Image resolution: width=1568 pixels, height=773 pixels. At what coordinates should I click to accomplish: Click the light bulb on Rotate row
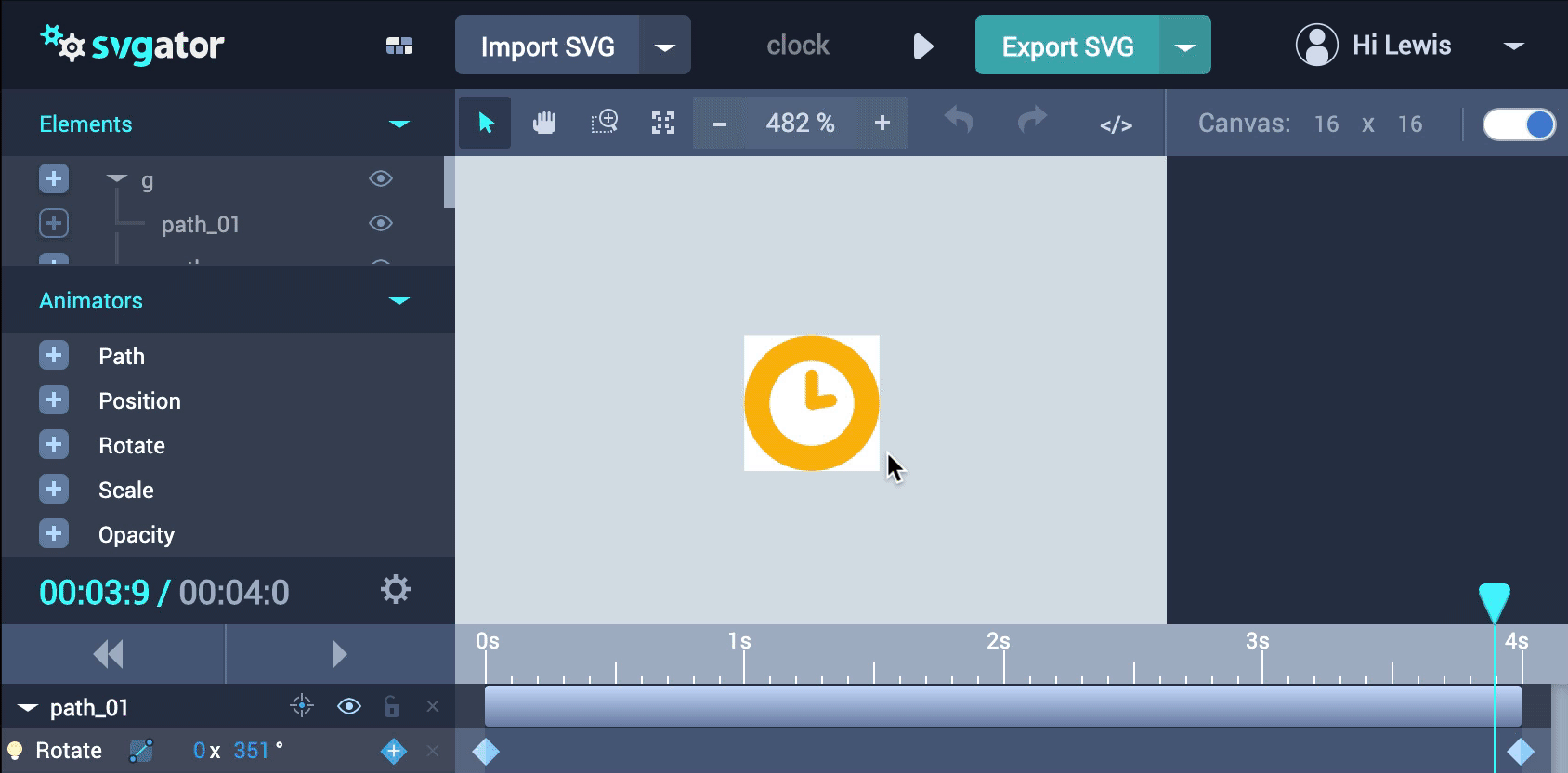(x=15, y=751)
